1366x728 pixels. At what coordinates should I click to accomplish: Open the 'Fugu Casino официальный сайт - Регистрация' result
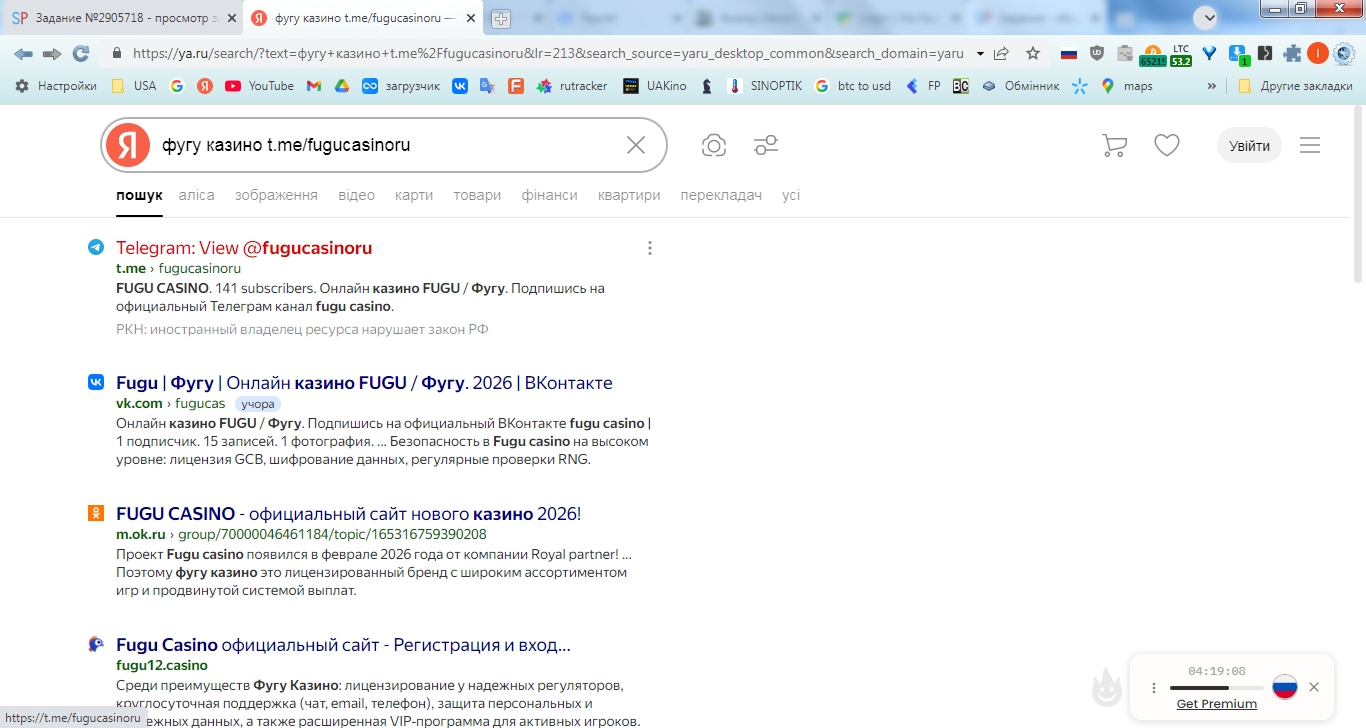tap(344, 645)
